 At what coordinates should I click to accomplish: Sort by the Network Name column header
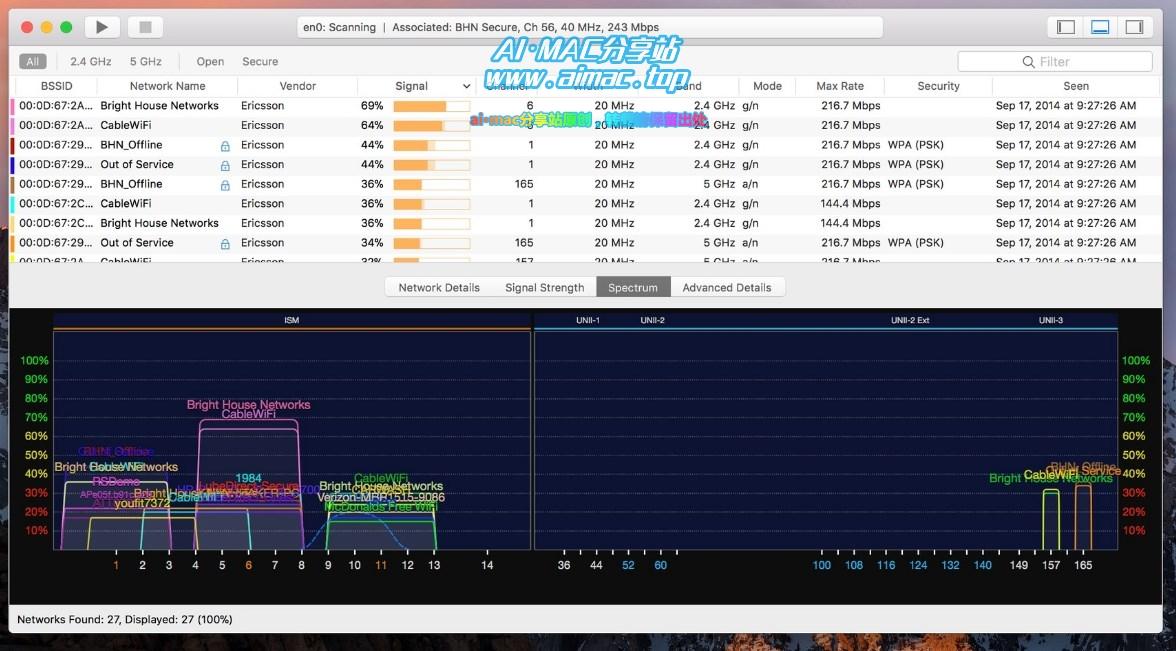(x=167, y=86)
